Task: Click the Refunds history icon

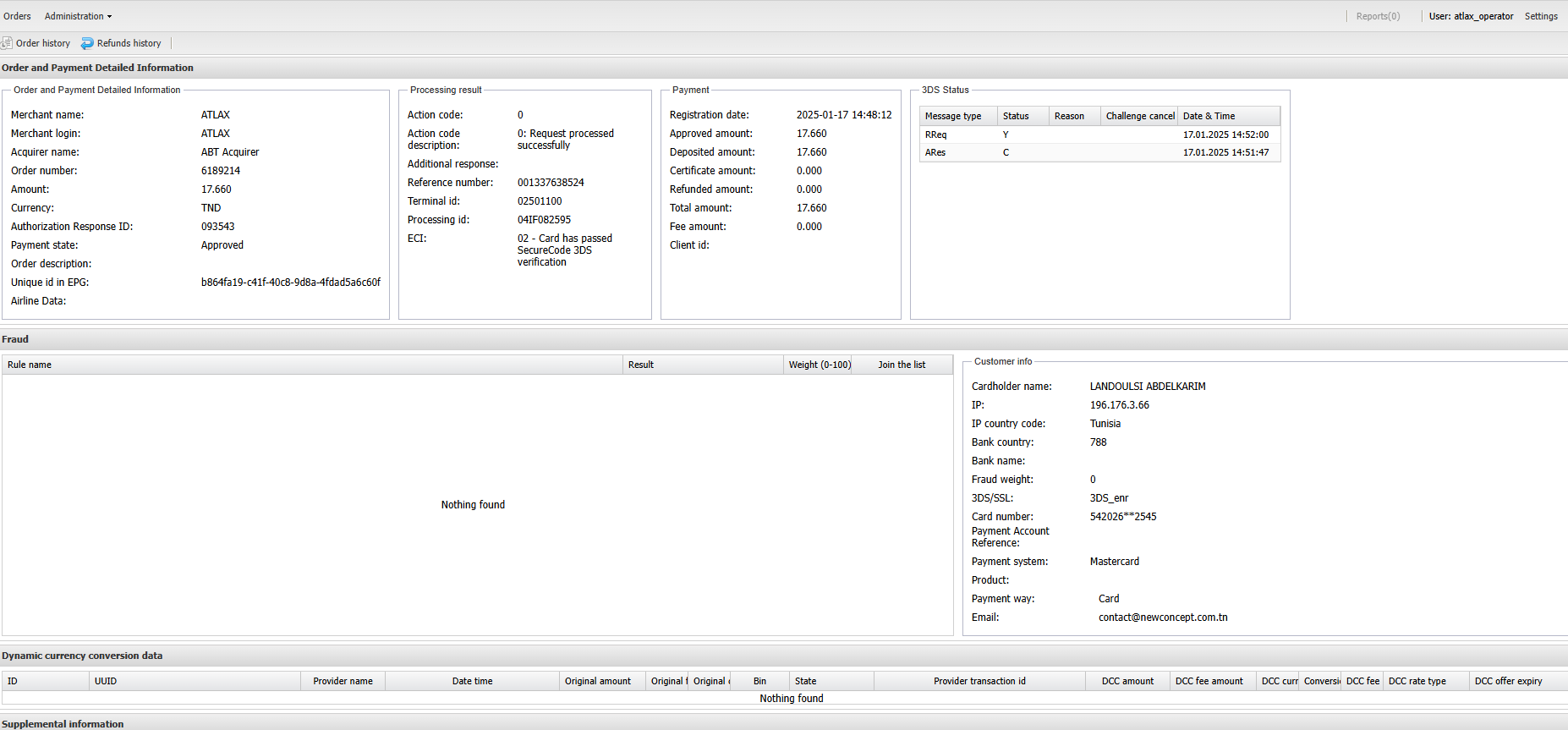Action: 87,43
